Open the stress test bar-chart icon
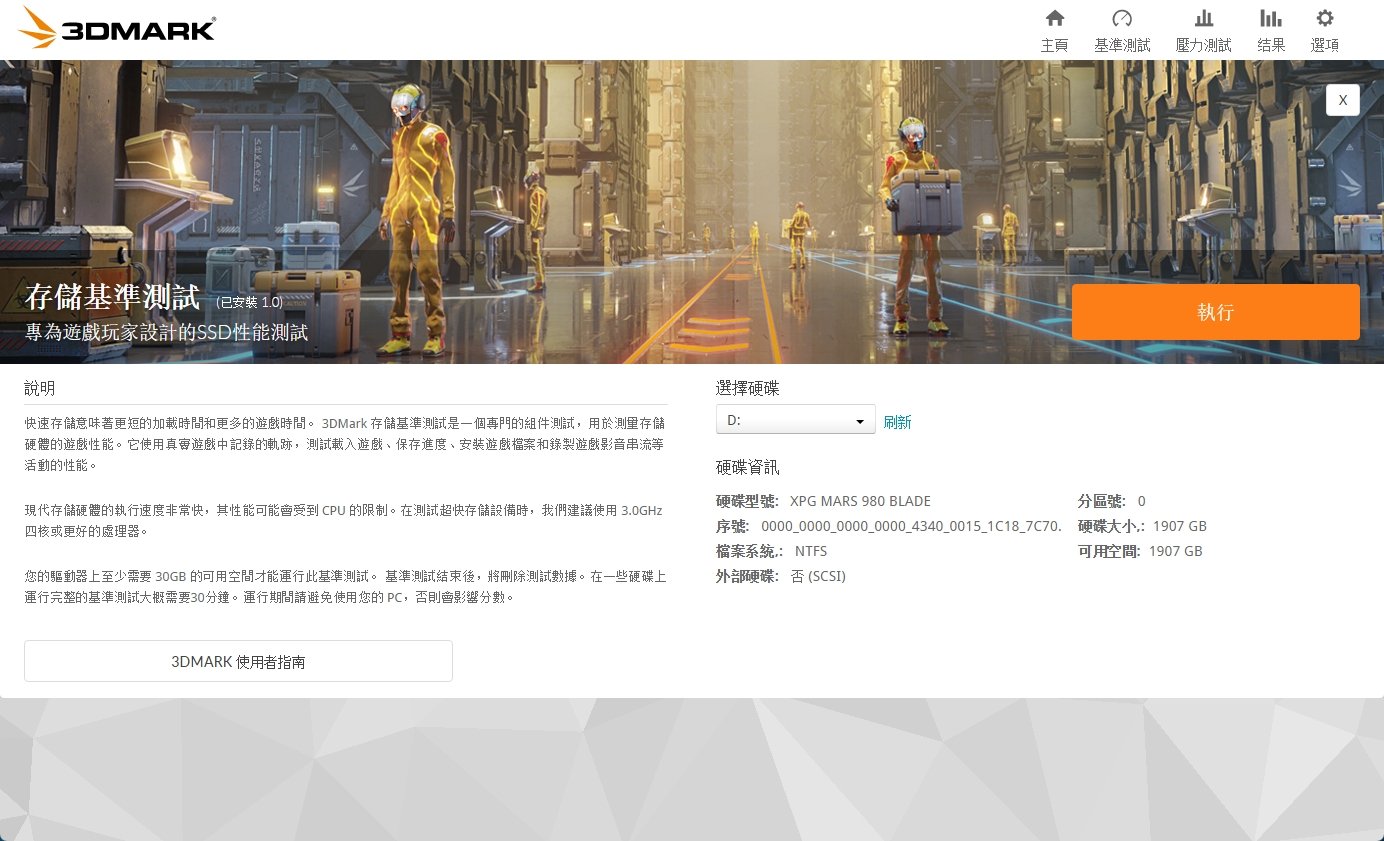Image resolution: width=1384 pixels, height=841 pixels. pyautogui.click(x=1204, y=18)
